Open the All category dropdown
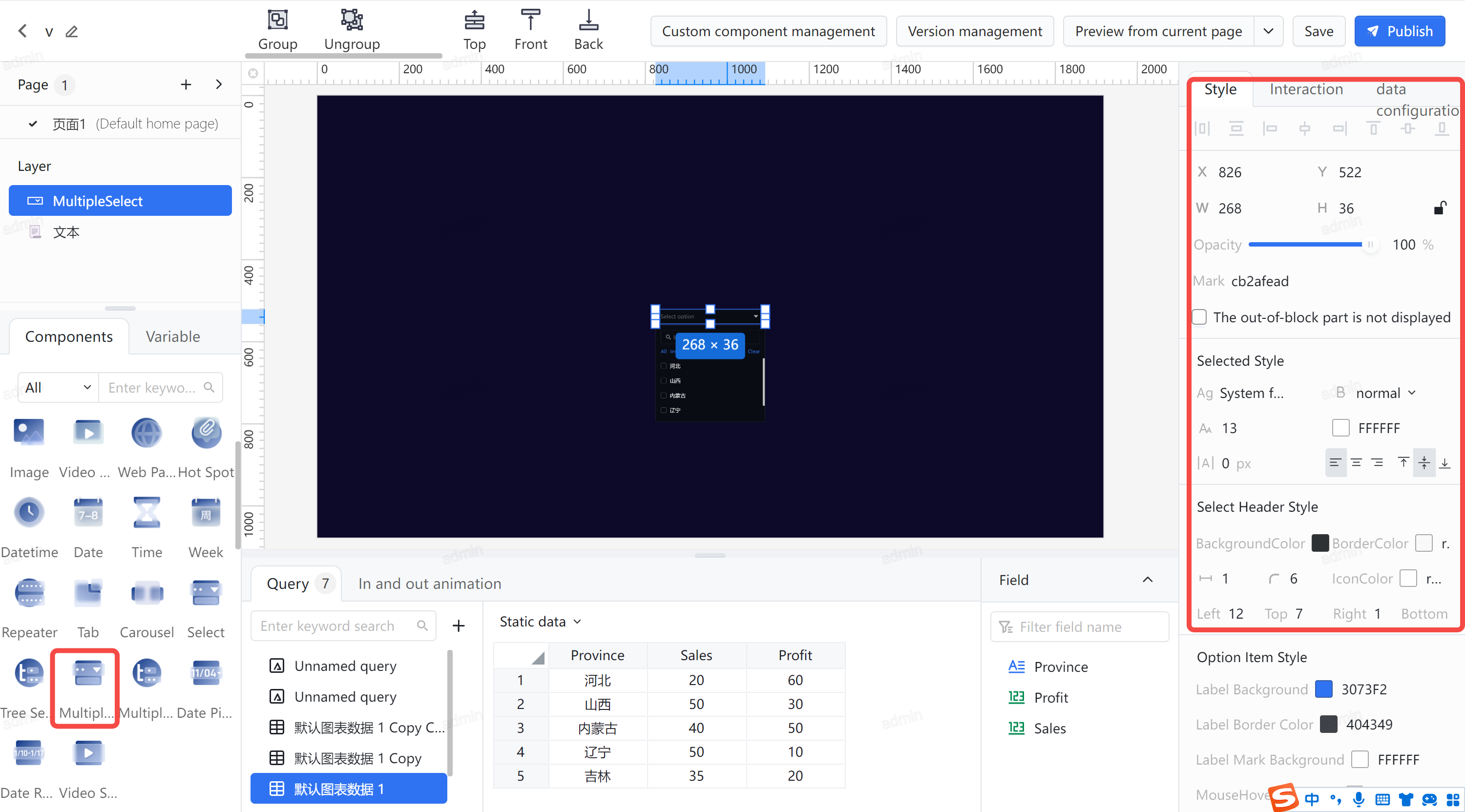 click(x=58, y=388)
